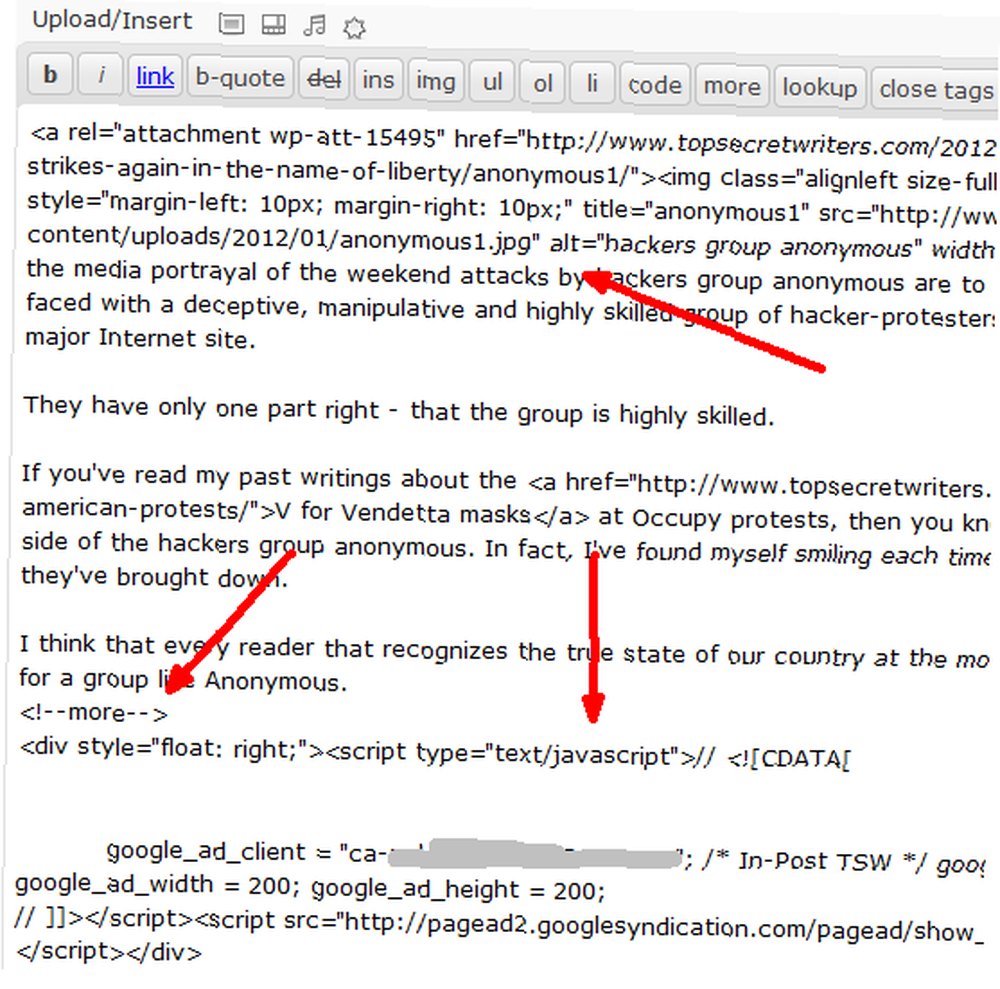1000x989 pixels.
Task: Click the "faced with a deceptive, manipulative" line
Action: 510,310
